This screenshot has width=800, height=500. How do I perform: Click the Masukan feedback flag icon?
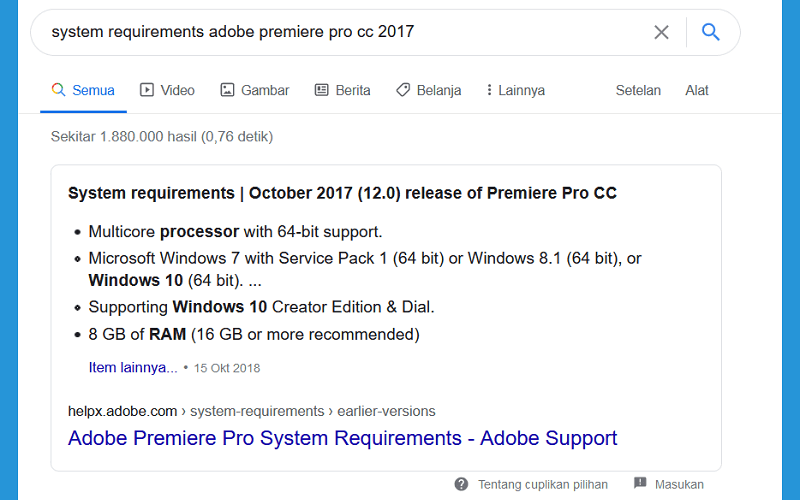coord(640,483)
